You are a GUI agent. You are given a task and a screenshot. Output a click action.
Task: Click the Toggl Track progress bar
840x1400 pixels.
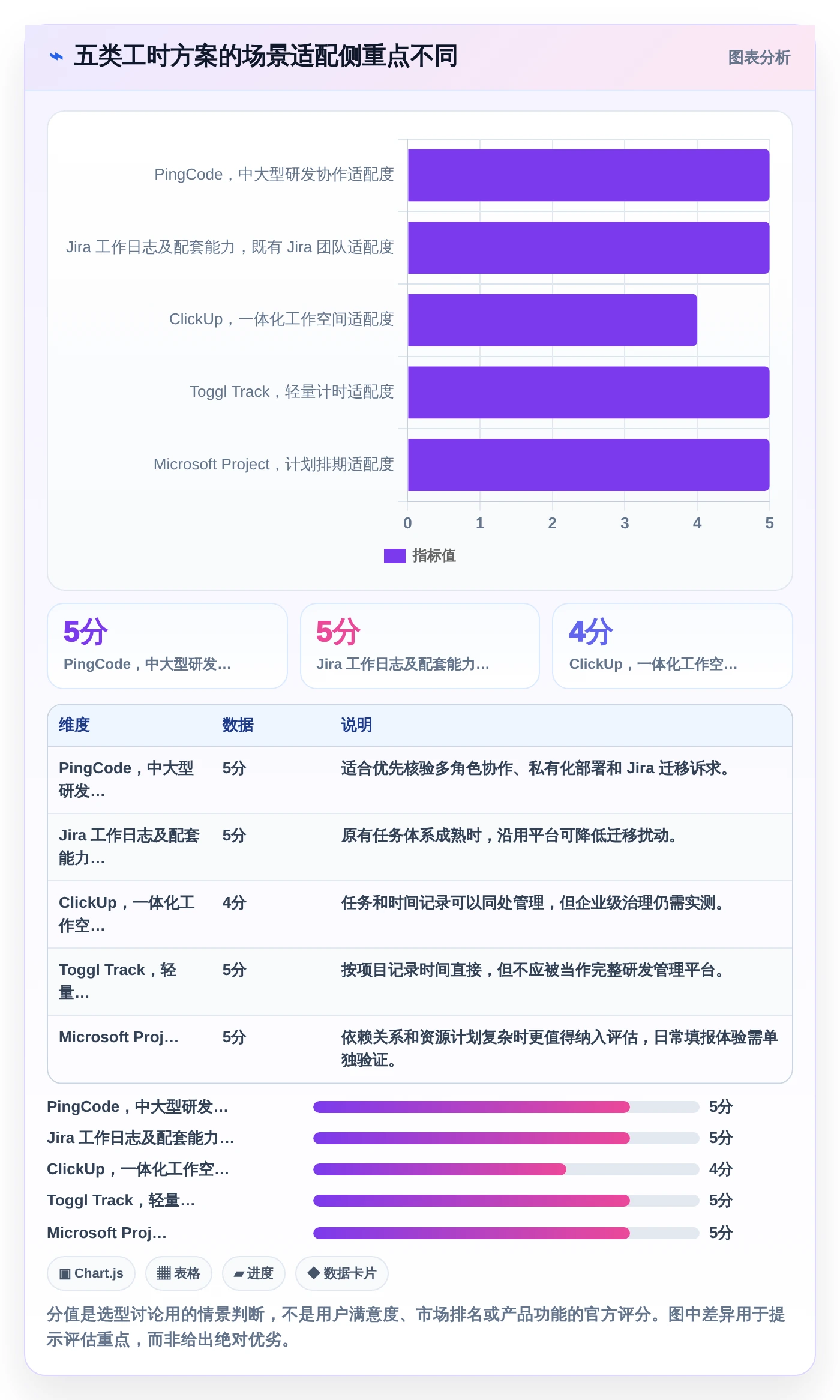[x=506, y=1201]
